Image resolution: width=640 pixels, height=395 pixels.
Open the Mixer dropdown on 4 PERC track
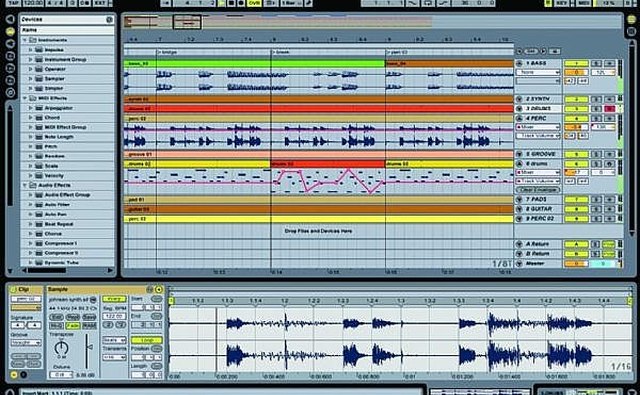point(538,127)
